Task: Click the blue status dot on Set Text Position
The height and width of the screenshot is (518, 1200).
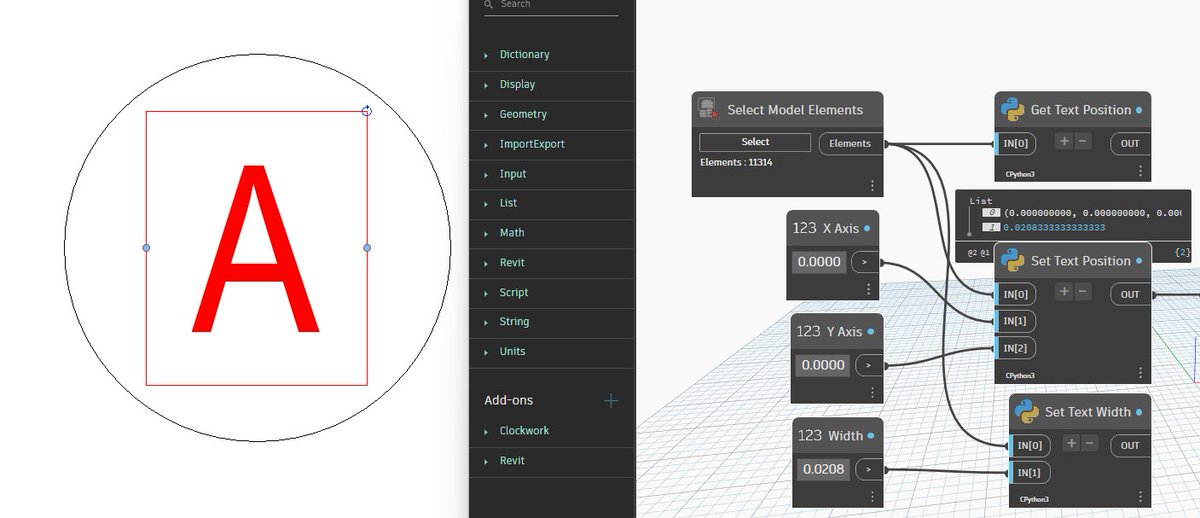Action: click(1139, 260)
